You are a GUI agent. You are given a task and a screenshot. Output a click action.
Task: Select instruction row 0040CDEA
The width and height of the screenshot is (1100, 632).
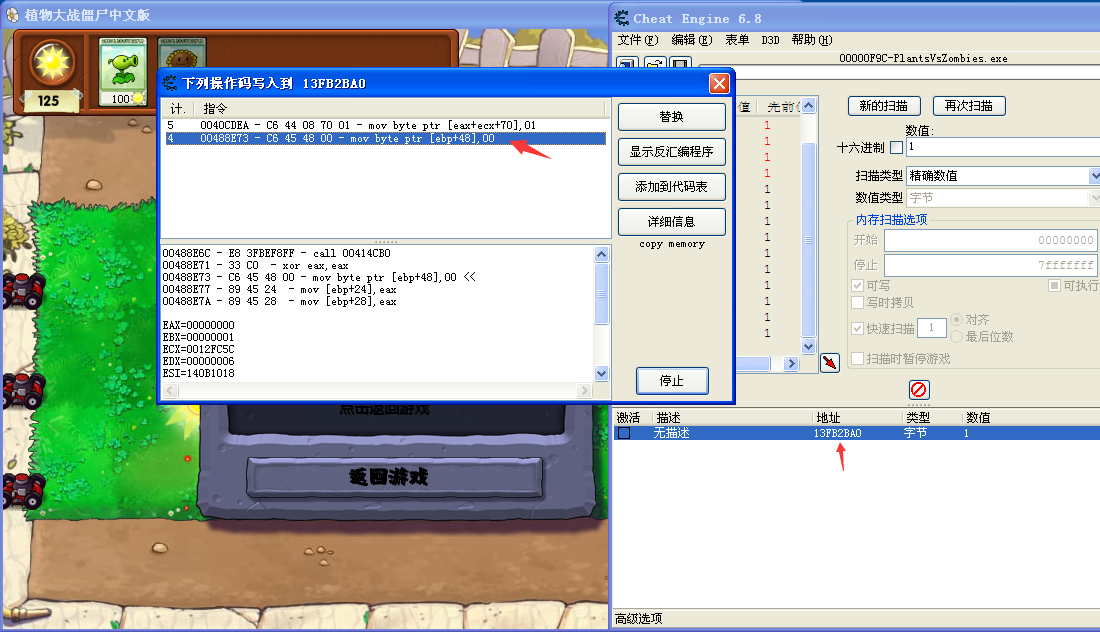pos(386,126)
